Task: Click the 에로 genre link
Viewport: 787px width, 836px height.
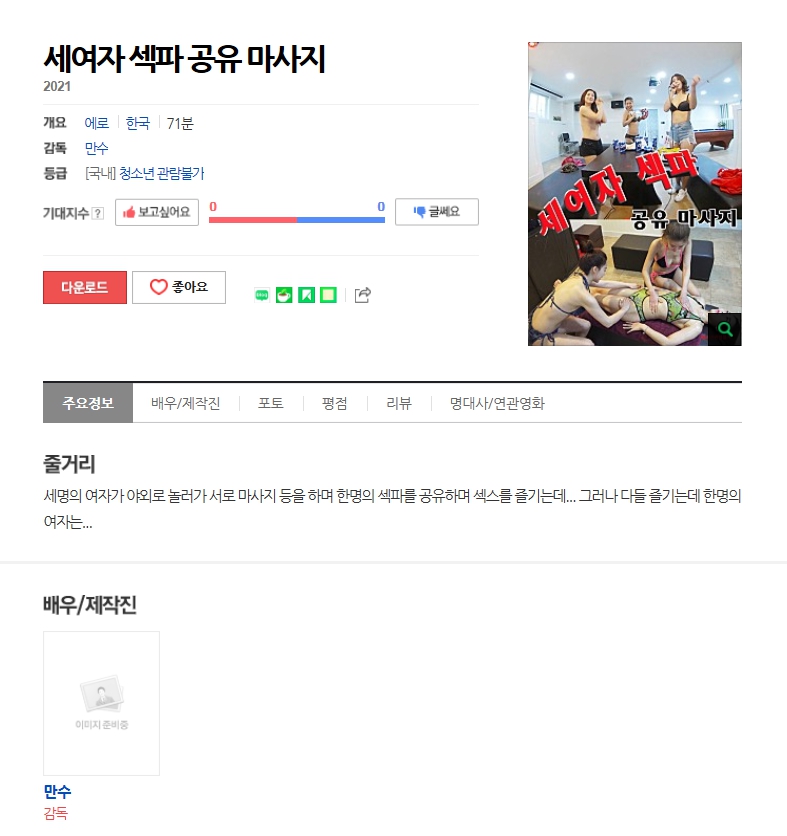Action: click(x=97, y=123)
